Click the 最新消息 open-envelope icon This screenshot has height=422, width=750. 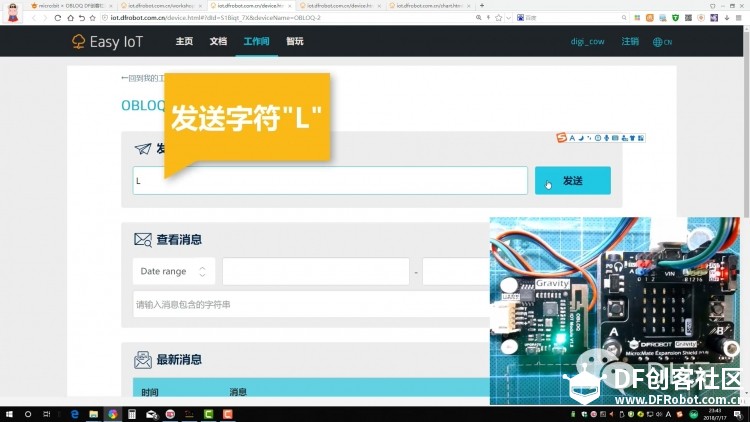(143, 359)
